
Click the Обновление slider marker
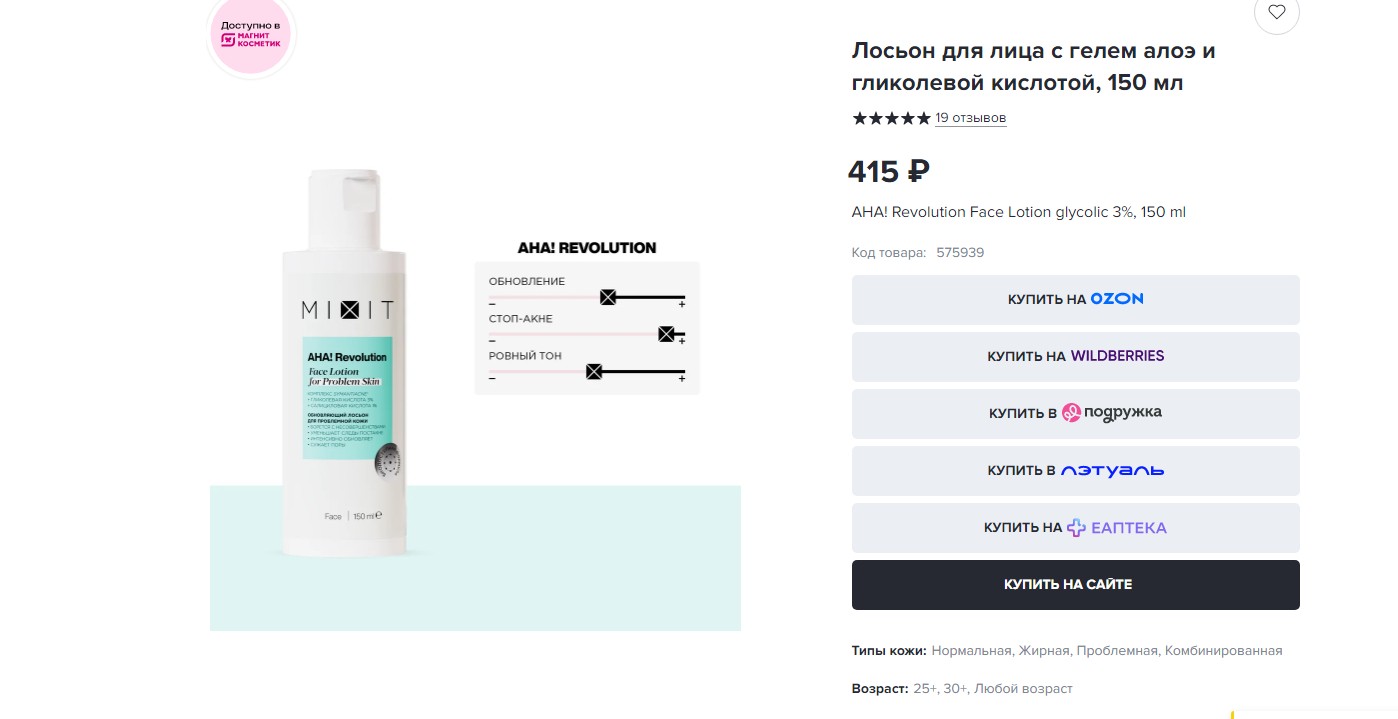607,297
